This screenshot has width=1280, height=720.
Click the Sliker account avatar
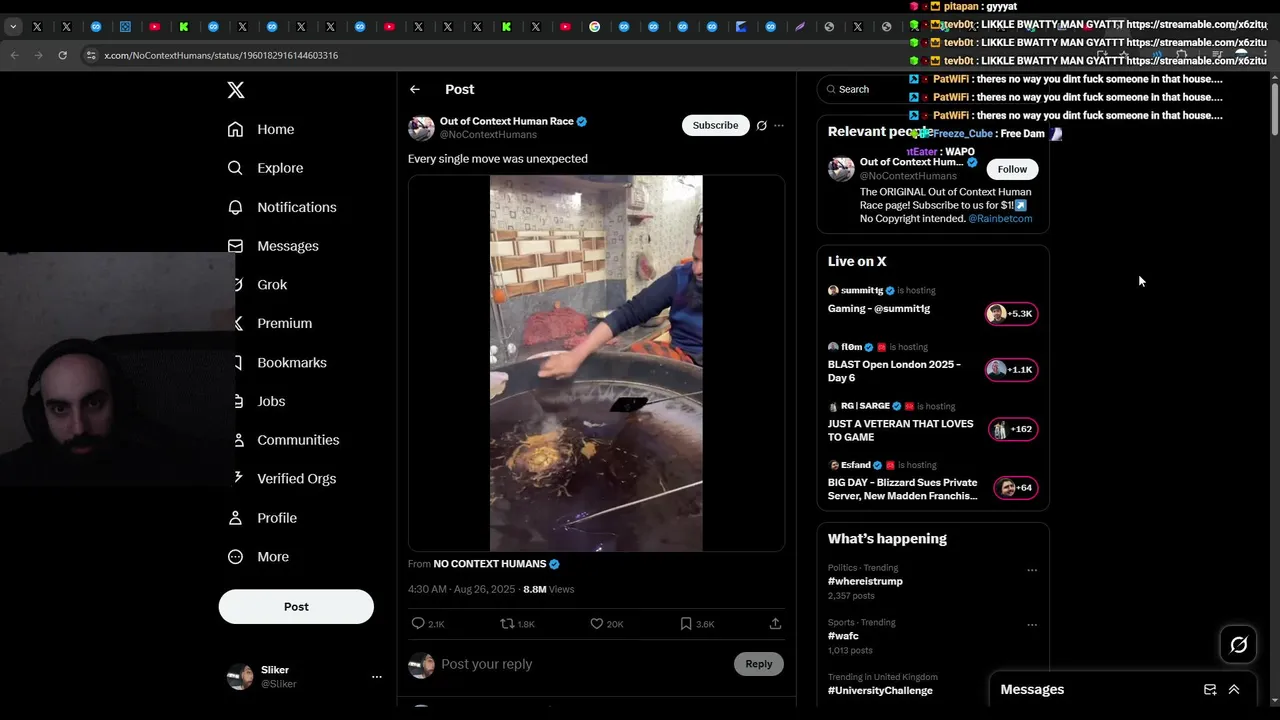[x=240, y=677]
